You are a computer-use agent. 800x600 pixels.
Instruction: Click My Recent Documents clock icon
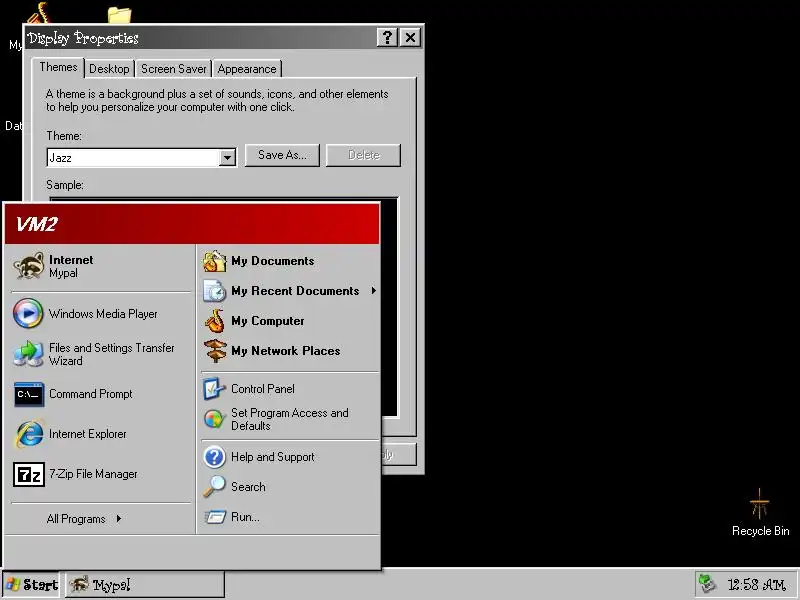click(214, 291)
